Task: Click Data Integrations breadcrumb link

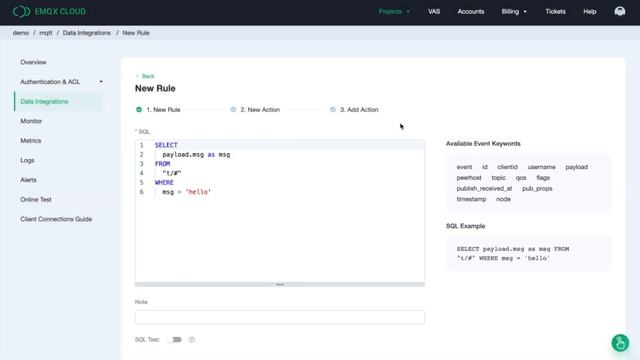Action: point(87,33)
